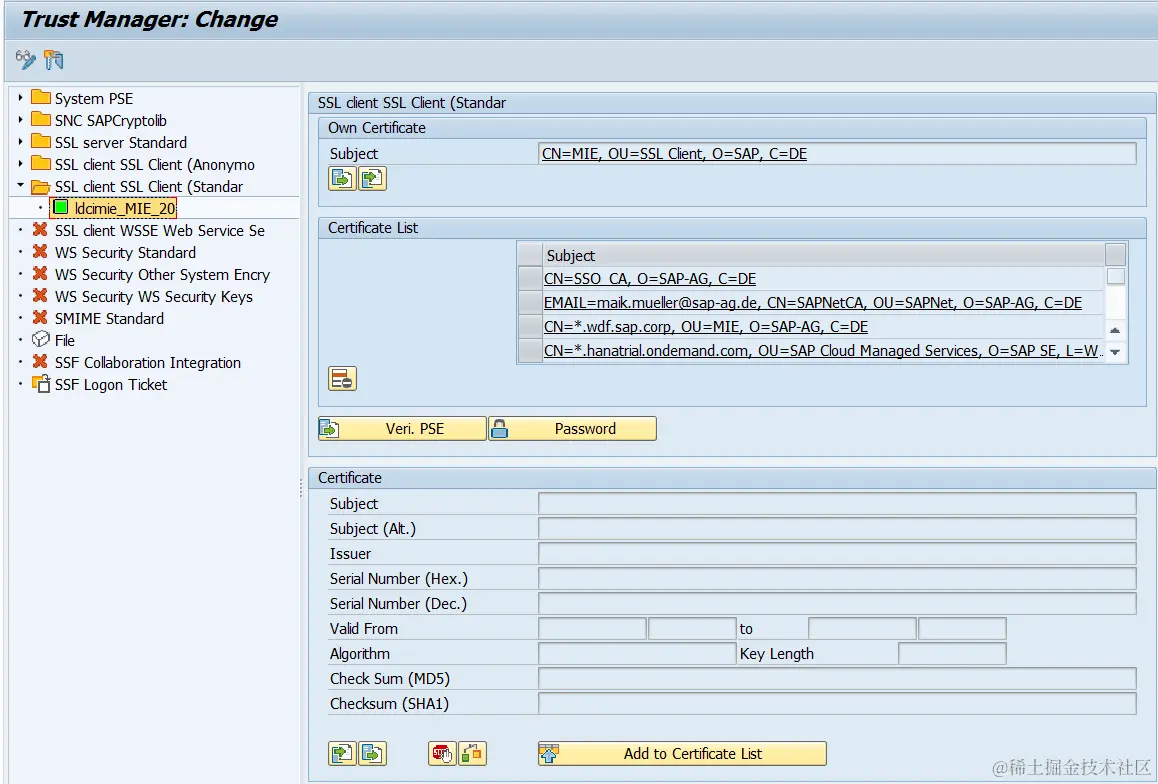This screenshot has height=784, width=1158.
Task: Click the Valid From date field
Action: 593,628
